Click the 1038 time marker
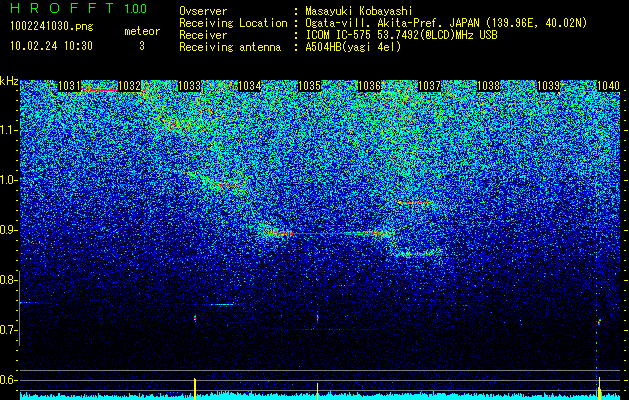This screenshot has height=400, width=629. pos(489,86)
